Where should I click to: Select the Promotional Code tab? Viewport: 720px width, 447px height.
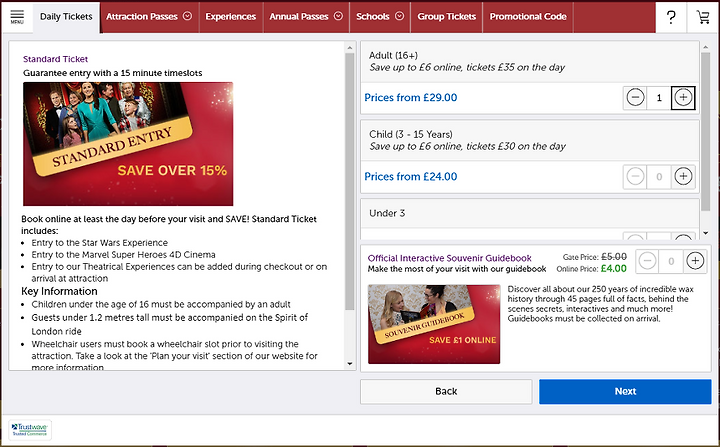[x=528, y=17]
